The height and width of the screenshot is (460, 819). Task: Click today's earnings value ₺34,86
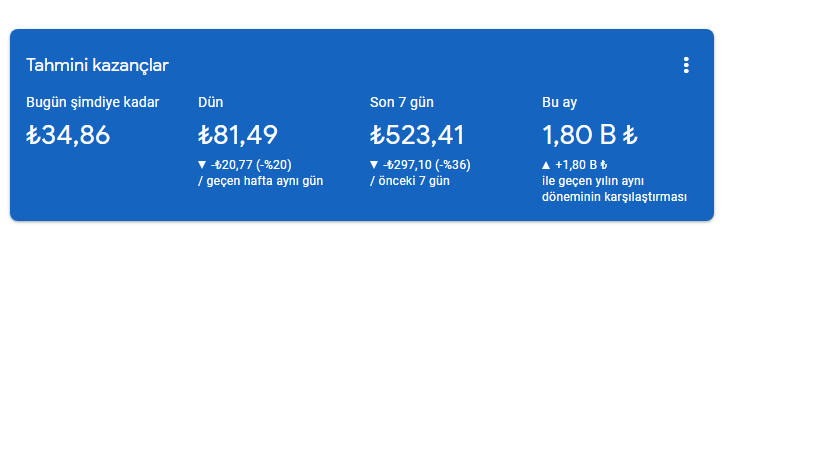point(68,135)
